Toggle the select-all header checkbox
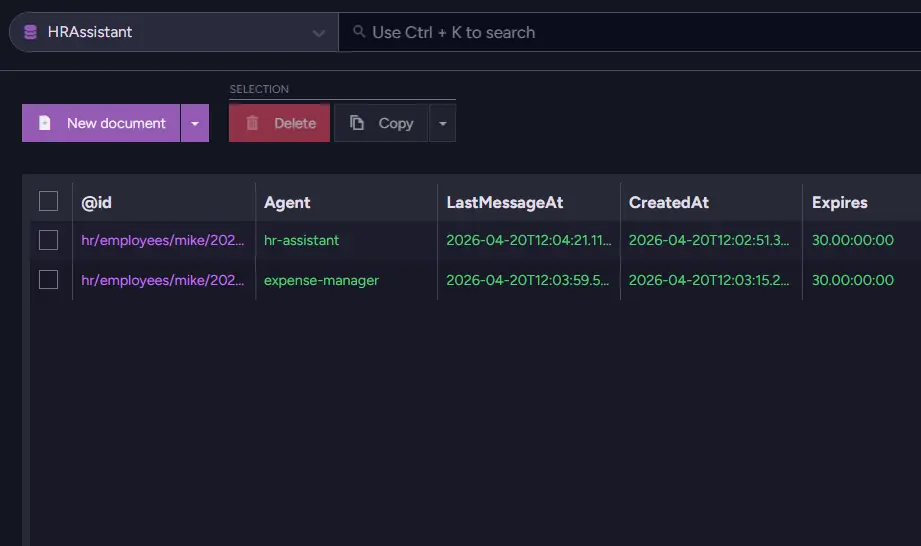This screenshot has height=546, width=921. coord(48,202)
